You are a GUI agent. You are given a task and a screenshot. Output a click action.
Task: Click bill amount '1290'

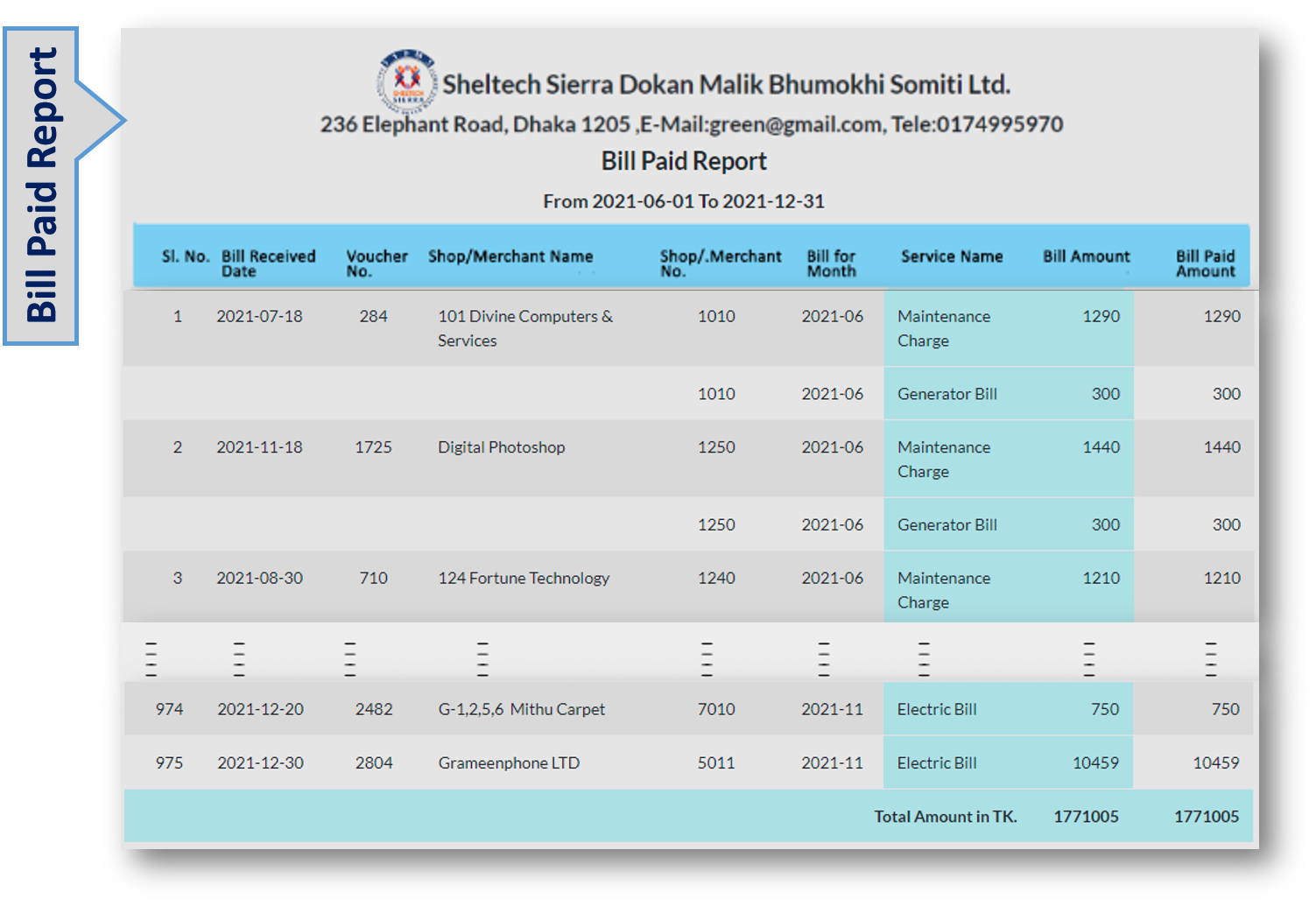pos(1101,316)
